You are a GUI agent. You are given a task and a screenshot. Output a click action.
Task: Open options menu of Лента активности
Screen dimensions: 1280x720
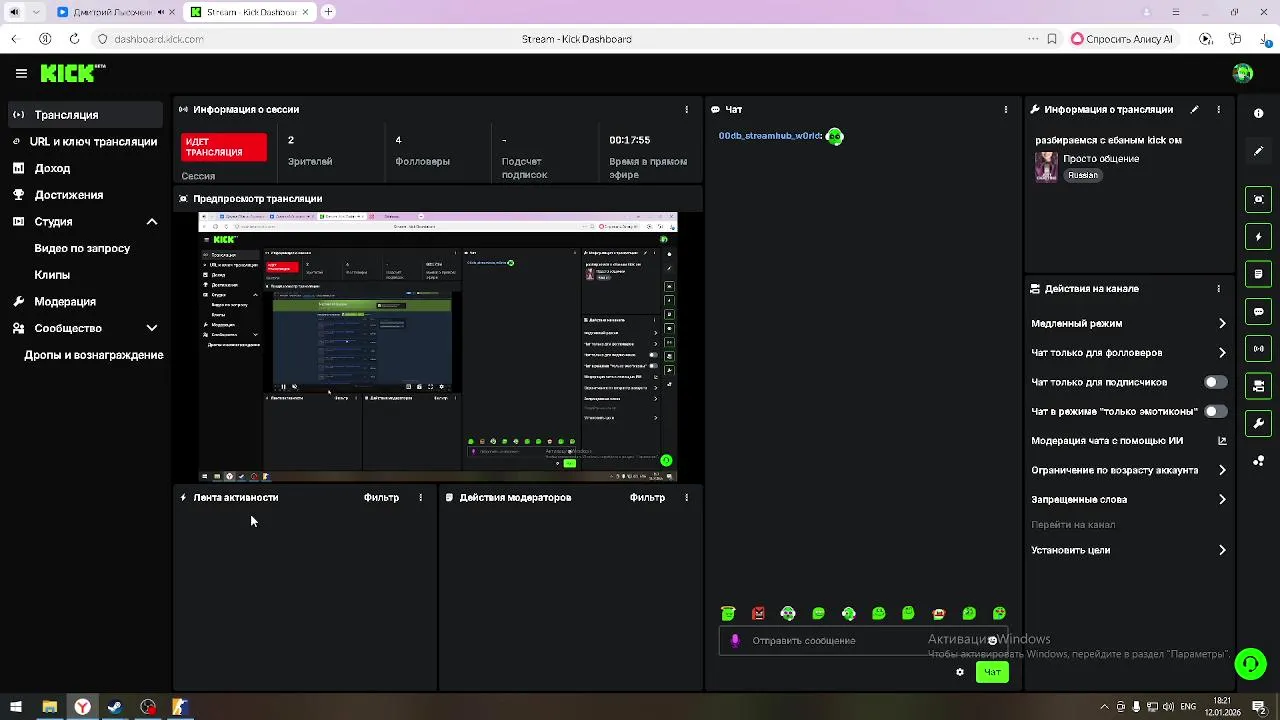420,497
